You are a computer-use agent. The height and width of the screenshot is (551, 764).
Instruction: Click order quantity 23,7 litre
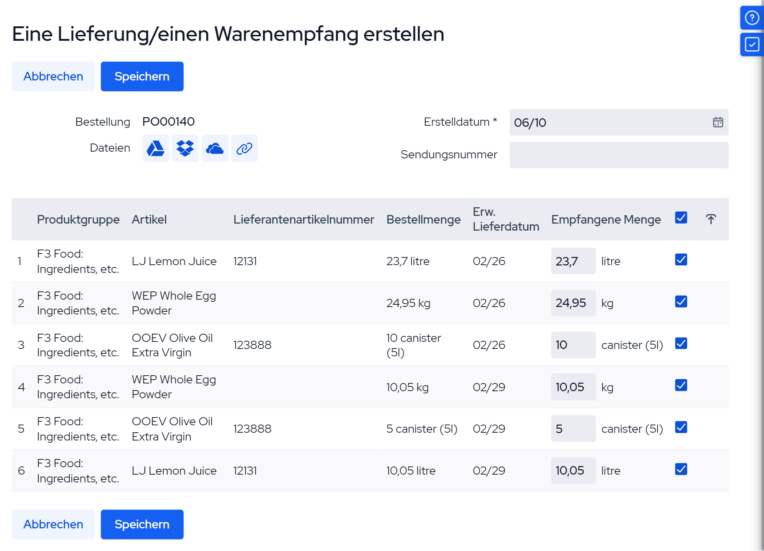click(408, 261)
